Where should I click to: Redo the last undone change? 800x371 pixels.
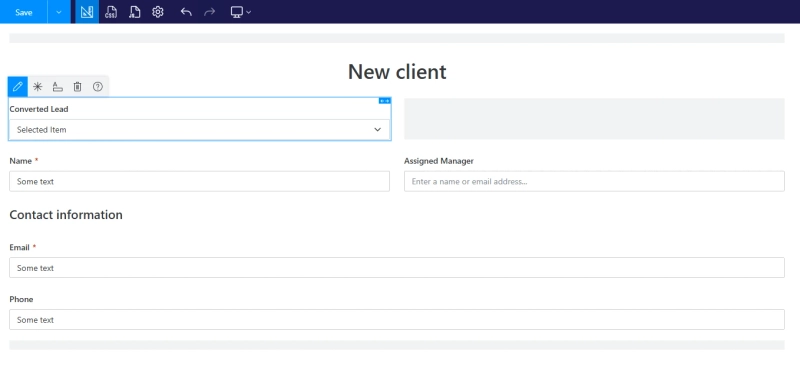click(210, 12)
